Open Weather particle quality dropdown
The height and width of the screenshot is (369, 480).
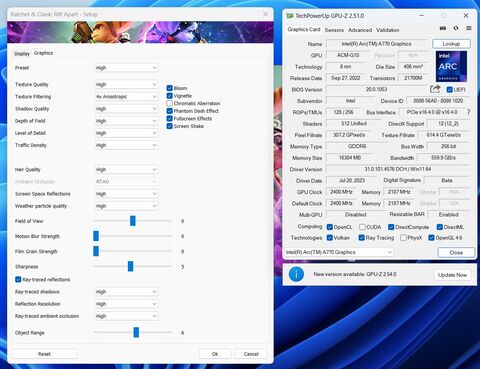coord(126,206)
